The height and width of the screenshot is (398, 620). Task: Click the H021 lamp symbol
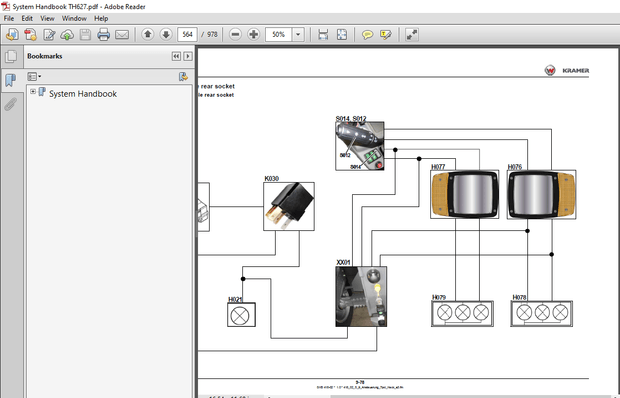[x=241, y=315]
